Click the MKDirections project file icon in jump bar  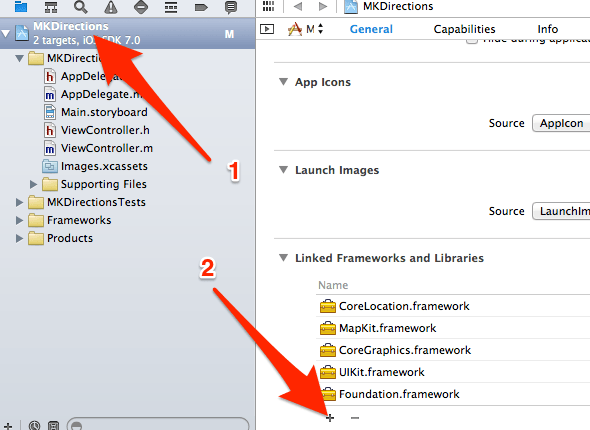[x=351, y=6]
